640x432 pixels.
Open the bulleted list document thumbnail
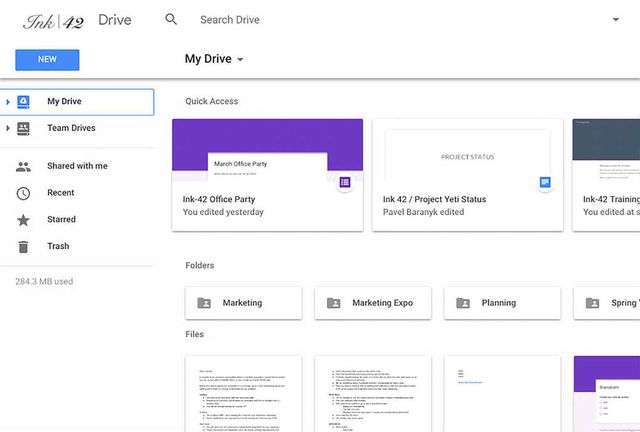pos(373,394)
